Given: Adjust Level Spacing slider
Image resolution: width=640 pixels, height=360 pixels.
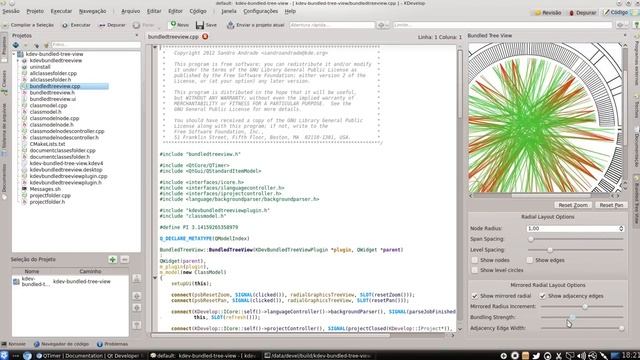Looking at the screenshot, I should coord(576,249).
